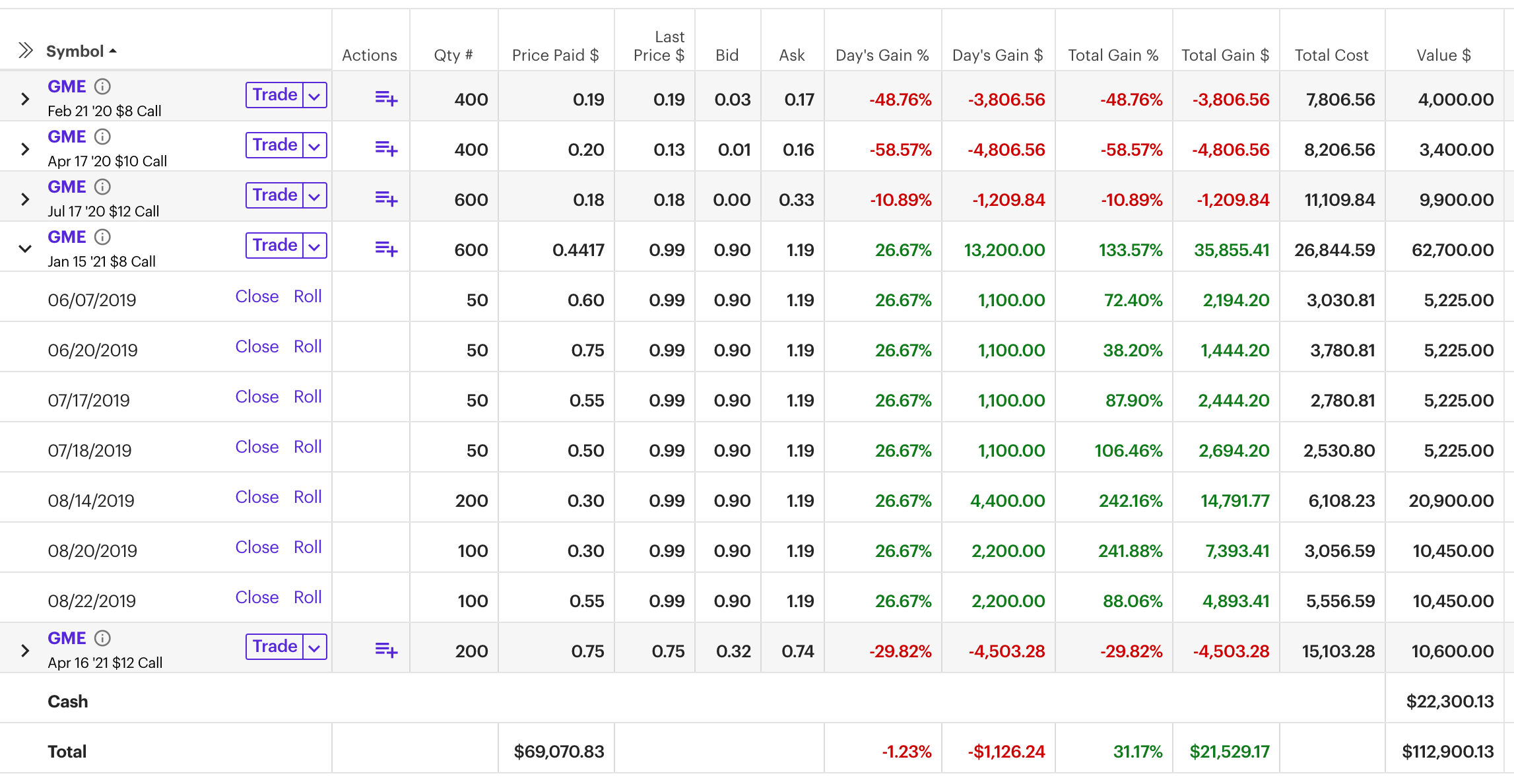Click Trade button for Feb 21 '20 $8 Call

(x=275, y=95)
